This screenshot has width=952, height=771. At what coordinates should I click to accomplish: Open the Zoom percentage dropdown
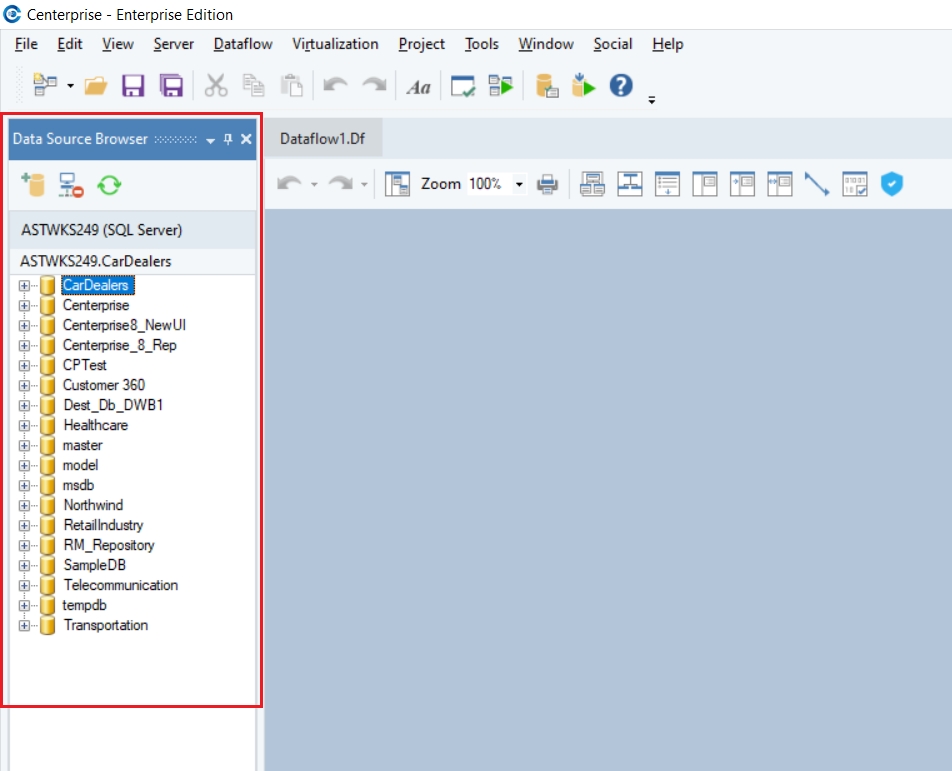[519, 185]
